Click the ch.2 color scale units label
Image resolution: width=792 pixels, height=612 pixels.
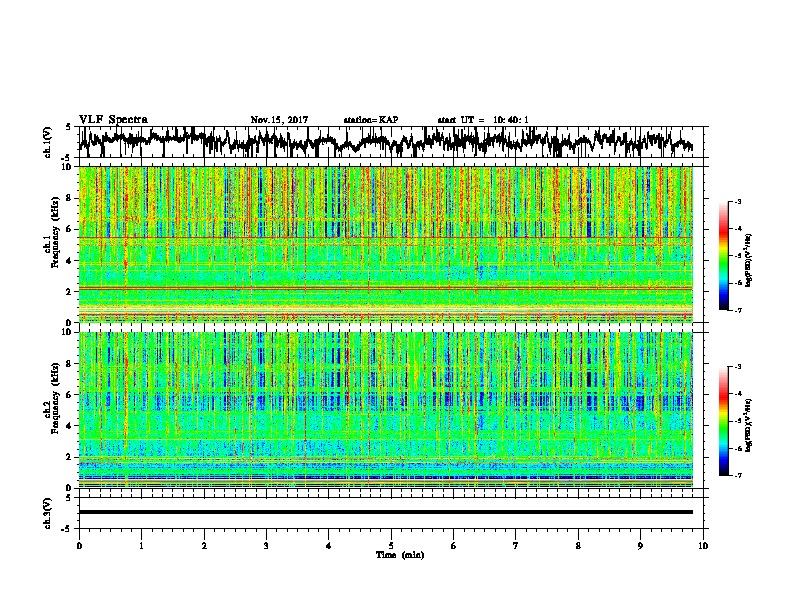[750, 425]
